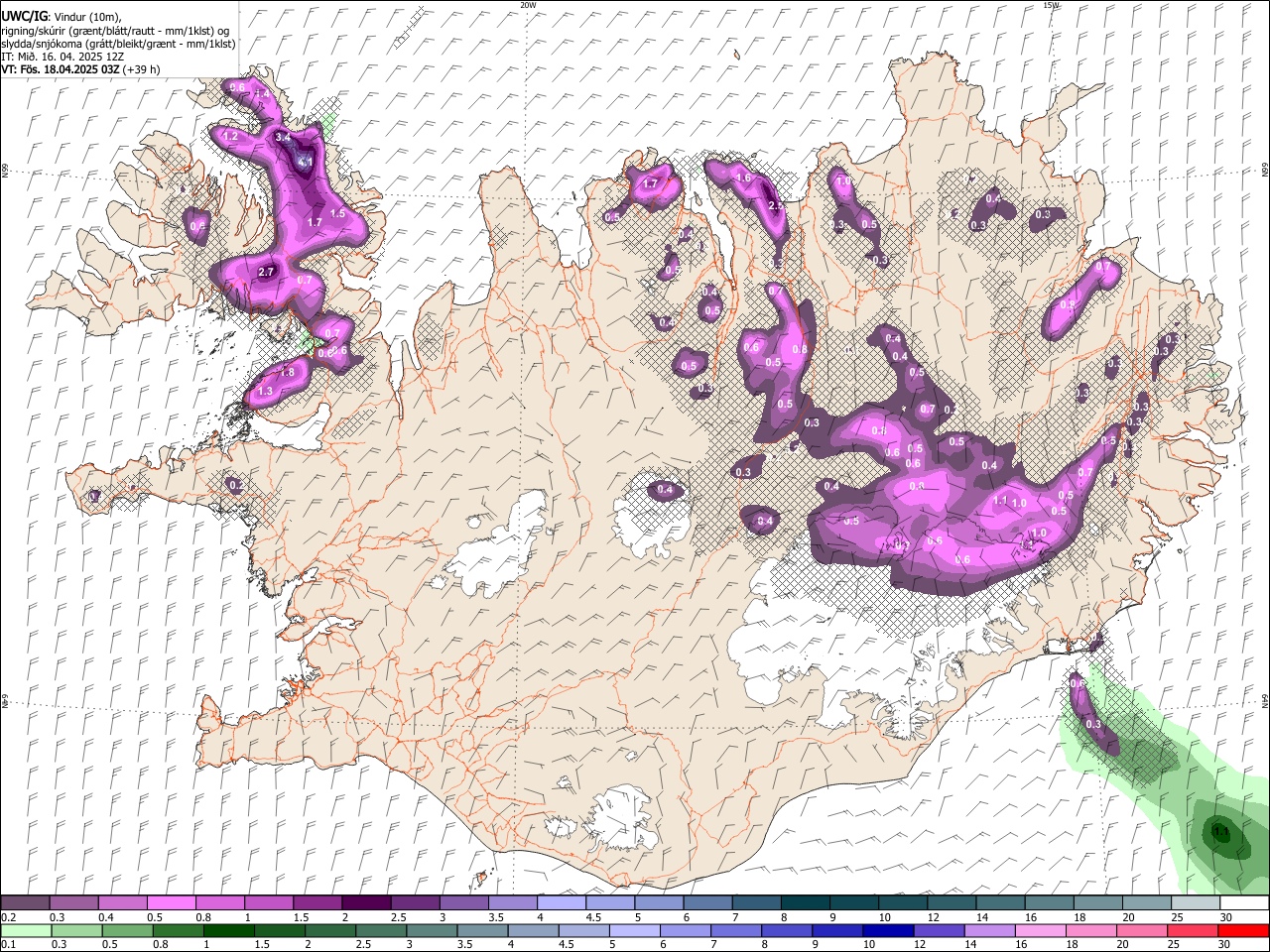1270x952 pixels.
Task: Click the 20–25 pink swatch in the rain legend
Action: click(x=1142, y=930)
